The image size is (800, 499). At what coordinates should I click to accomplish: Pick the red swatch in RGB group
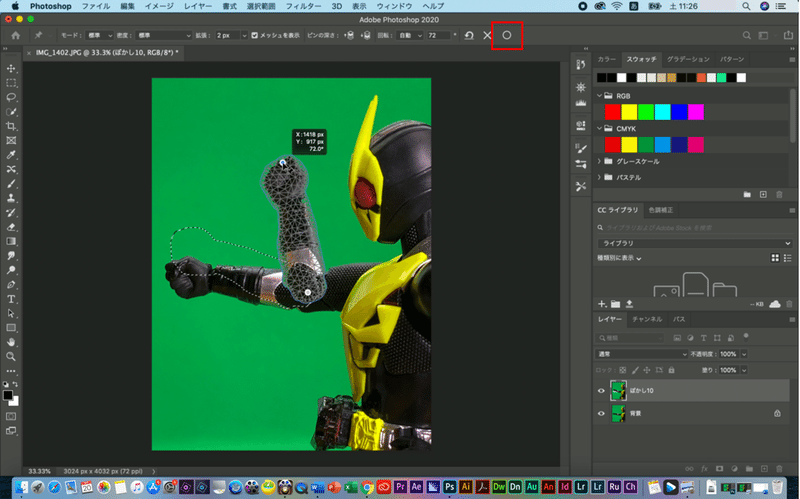click(x=612, y=111)
